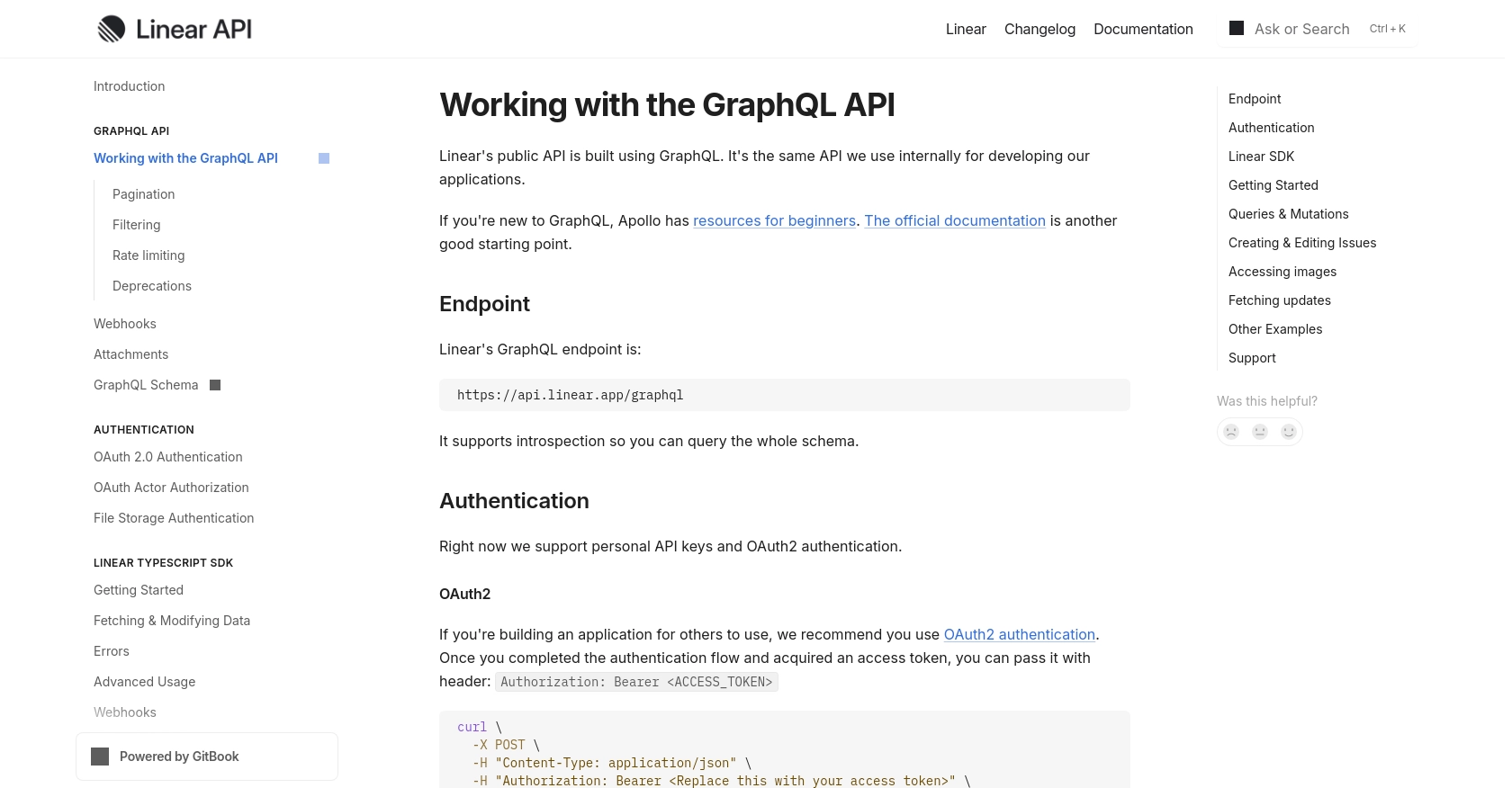Jump to Other Examples section
Viewport: 1512px width, 788px height.
(1275, 329)
